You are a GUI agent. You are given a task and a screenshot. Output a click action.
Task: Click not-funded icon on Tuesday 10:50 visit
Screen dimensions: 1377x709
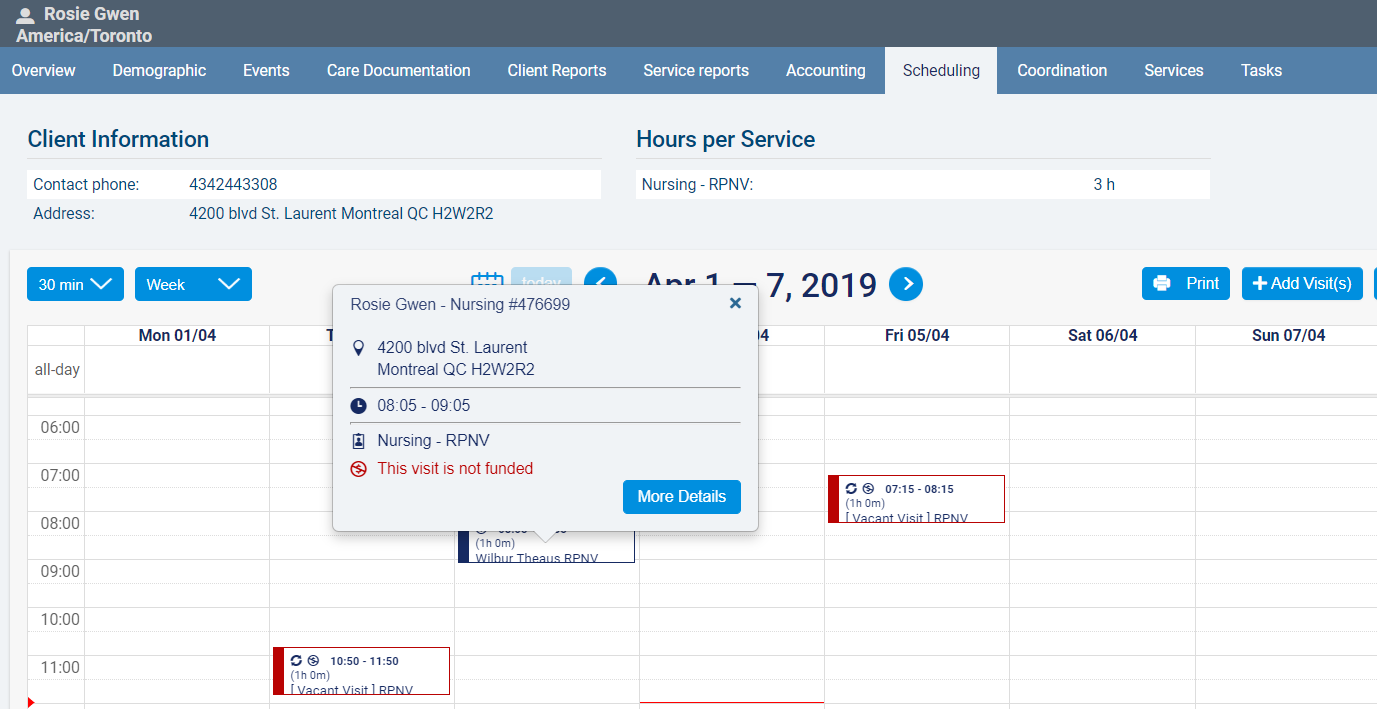click(x=313, y=661)
